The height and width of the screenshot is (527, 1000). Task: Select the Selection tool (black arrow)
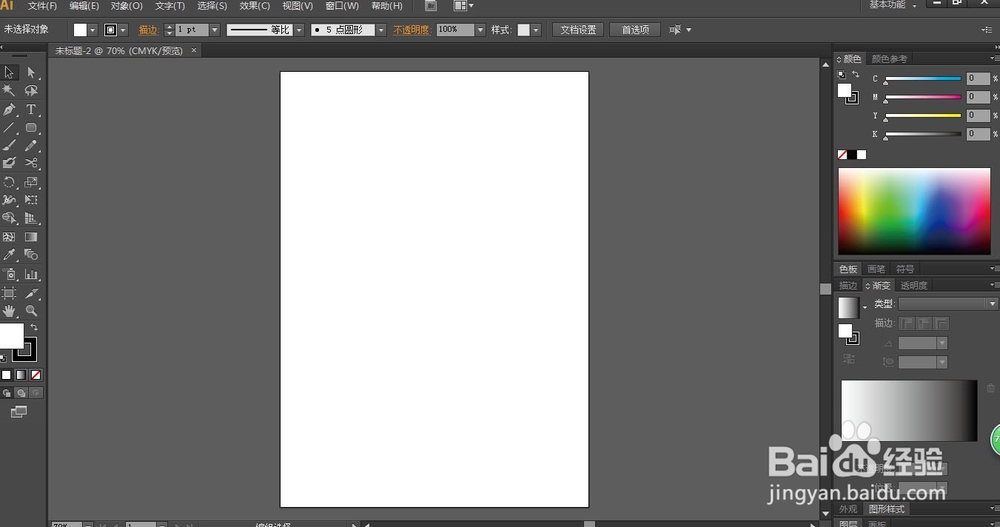point(9,73)
